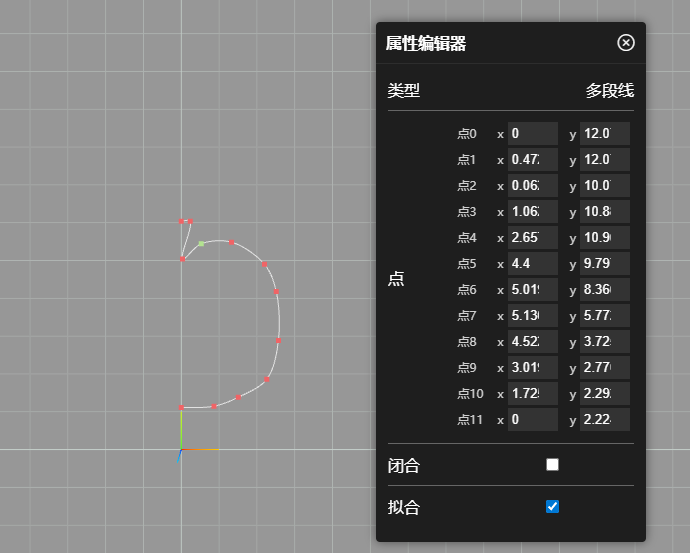
Task: Click the 多段线 type value
Action: tap(609, 91)
